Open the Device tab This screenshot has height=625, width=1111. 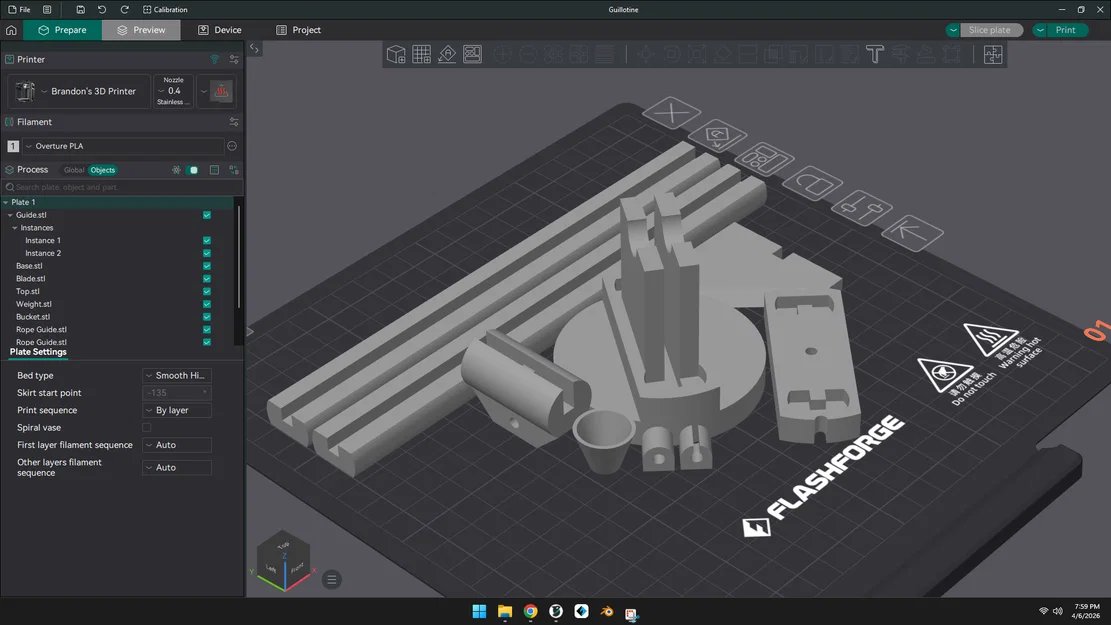coord(220,30)
